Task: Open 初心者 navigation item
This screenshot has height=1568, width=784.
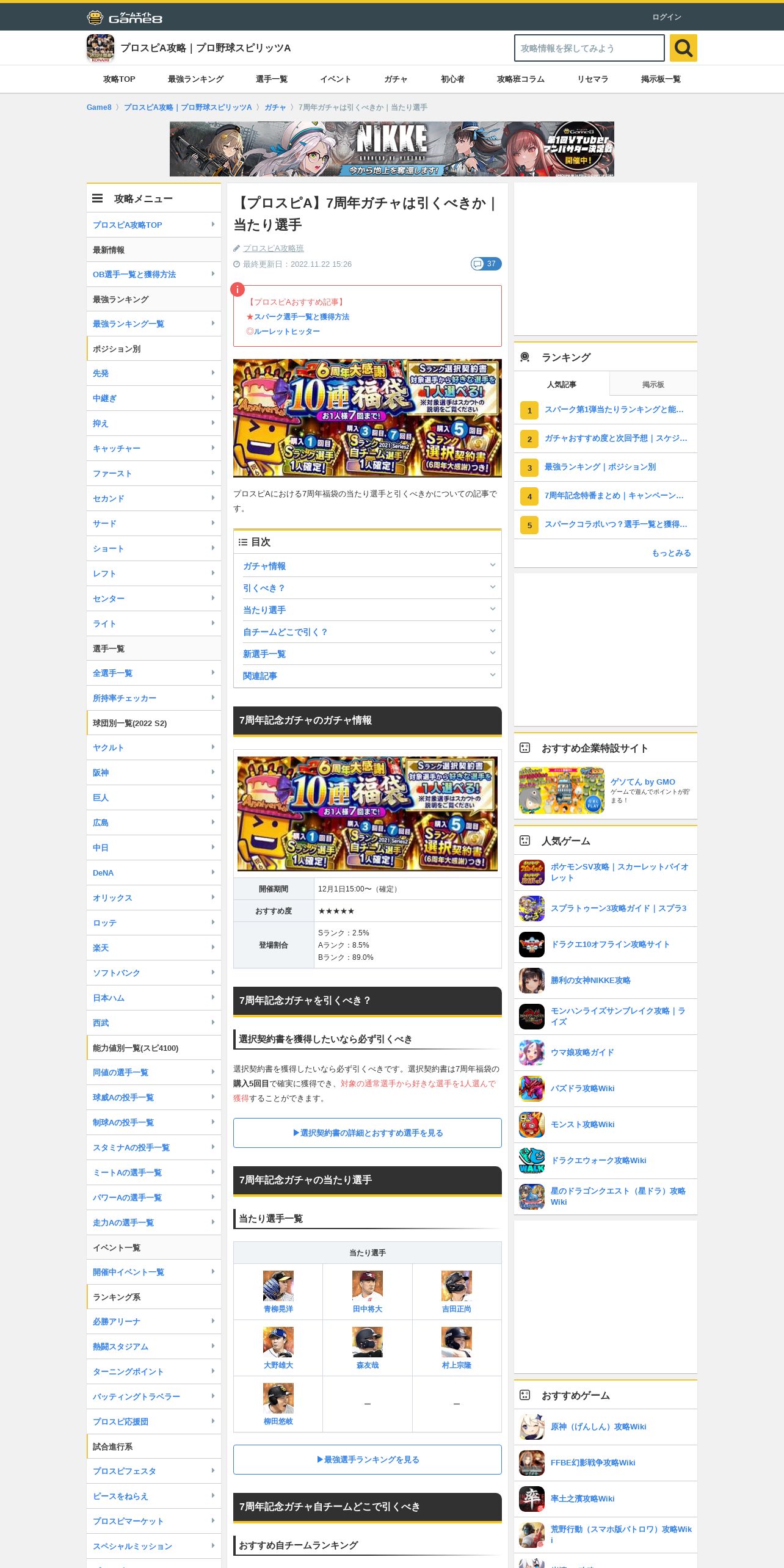Action: (452, 79)
